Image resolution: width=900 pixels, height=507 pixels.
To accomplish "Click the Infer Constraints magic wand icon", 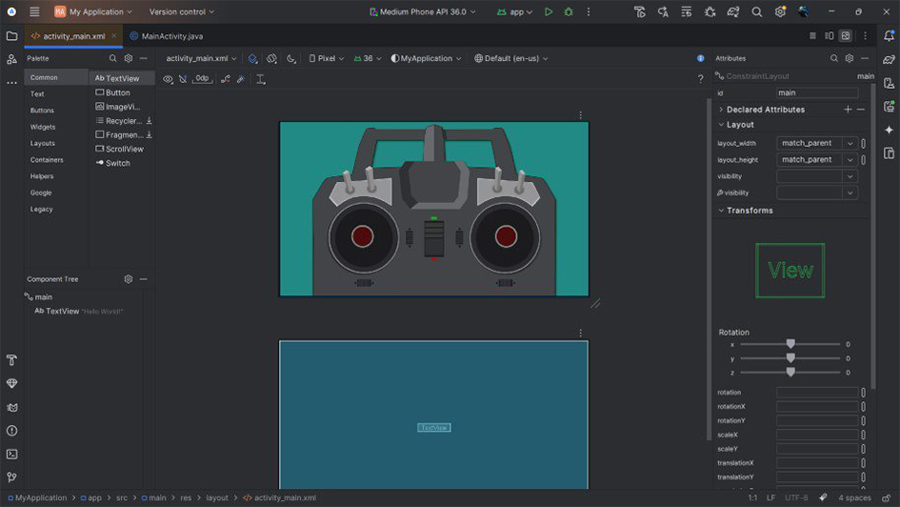I will (241, 79).
